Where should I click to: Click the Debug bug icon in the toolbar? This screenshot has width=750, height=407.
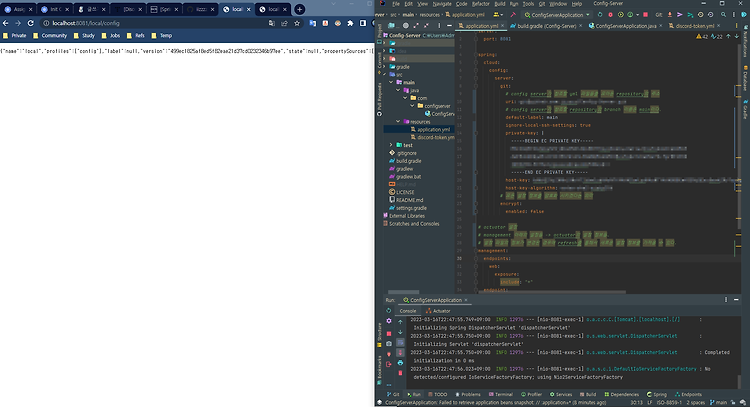(x=610, y=15)
